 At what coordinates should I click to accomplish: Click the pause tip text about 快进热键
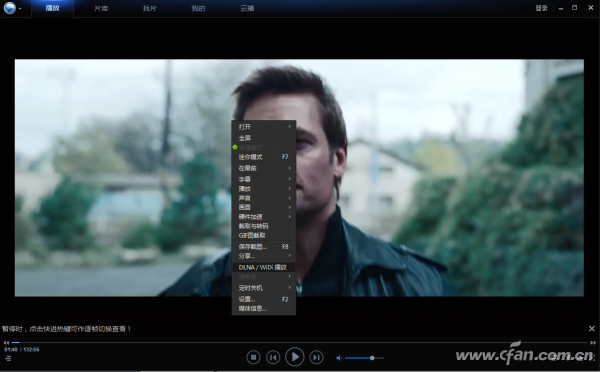66,329
